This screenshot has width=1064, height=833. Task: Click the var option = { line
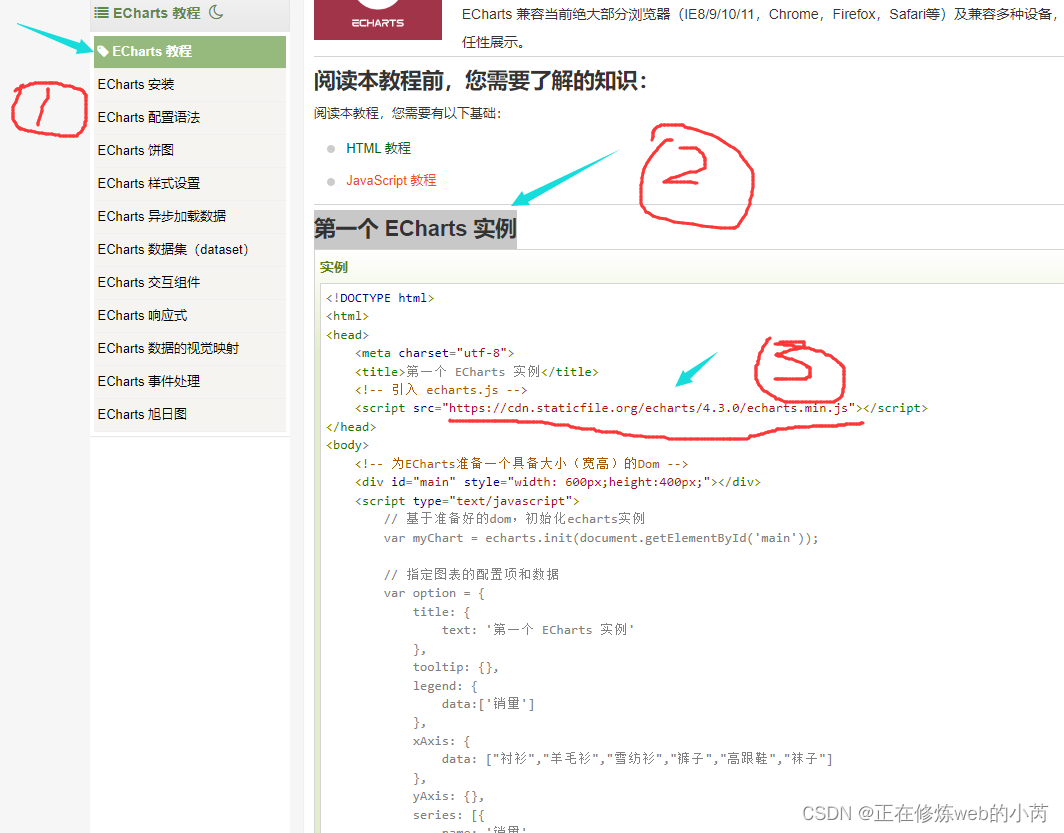(434, 594)
